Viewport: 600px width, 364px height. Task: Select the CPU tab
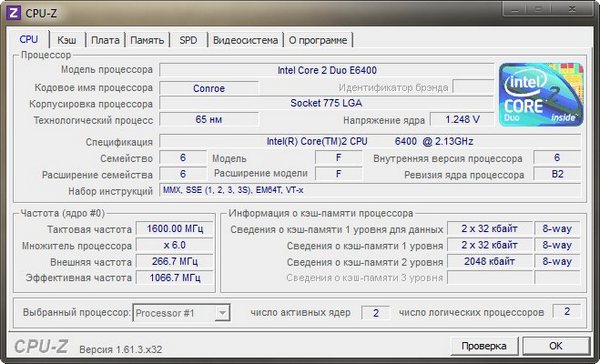tap(29, 39)
